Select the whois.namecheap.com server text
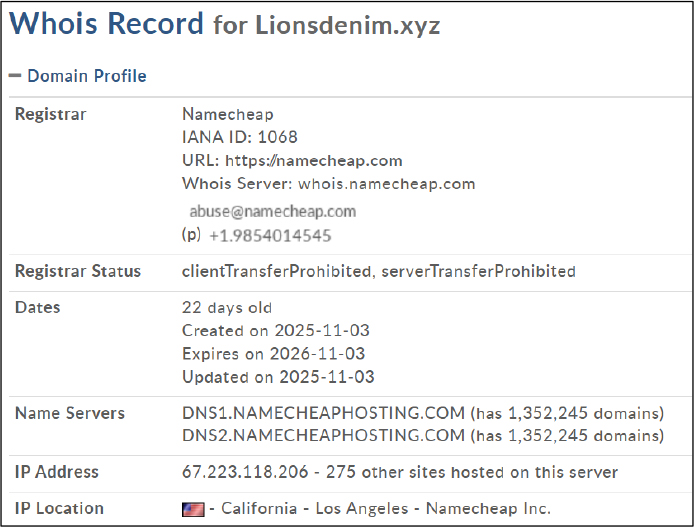 (x=385, y=184)
